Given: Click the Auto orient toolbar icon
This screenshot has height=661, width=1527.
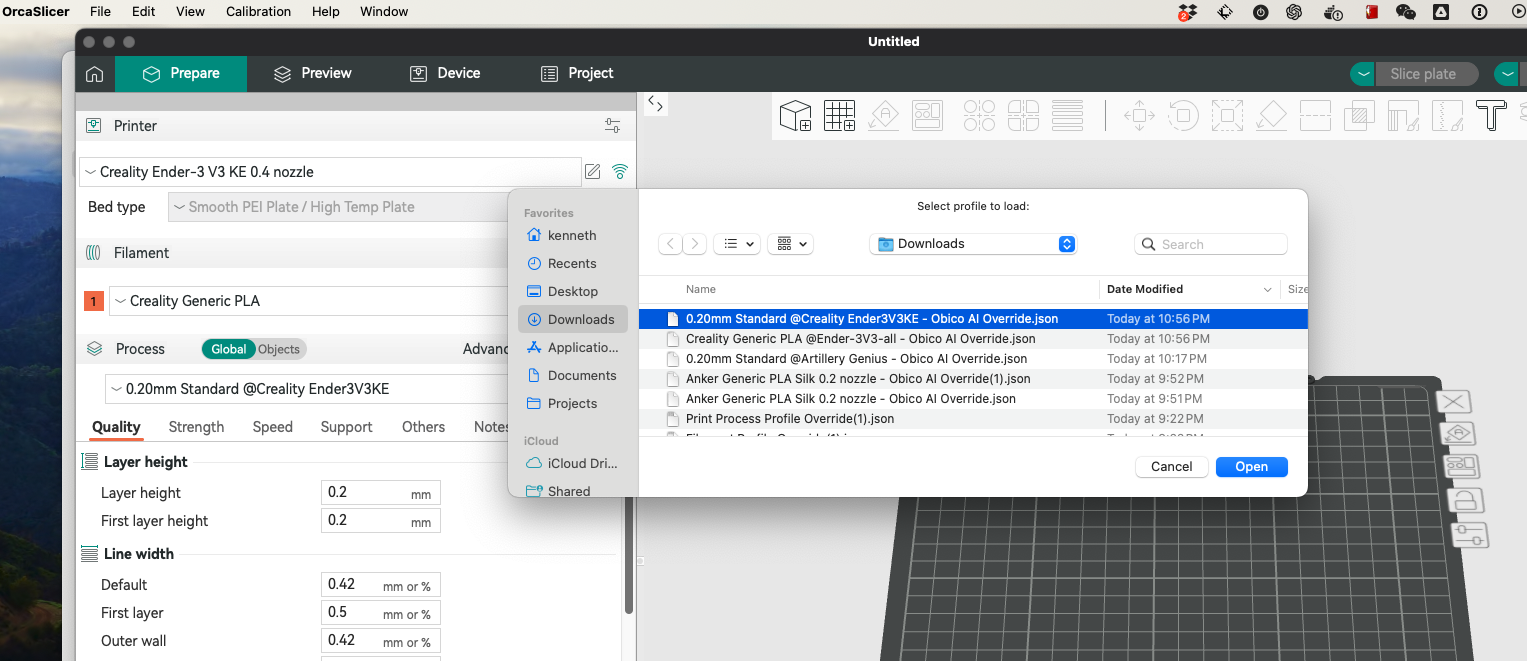Looking at the screenshot, I should pyautogui.click(x=884, y=116).
